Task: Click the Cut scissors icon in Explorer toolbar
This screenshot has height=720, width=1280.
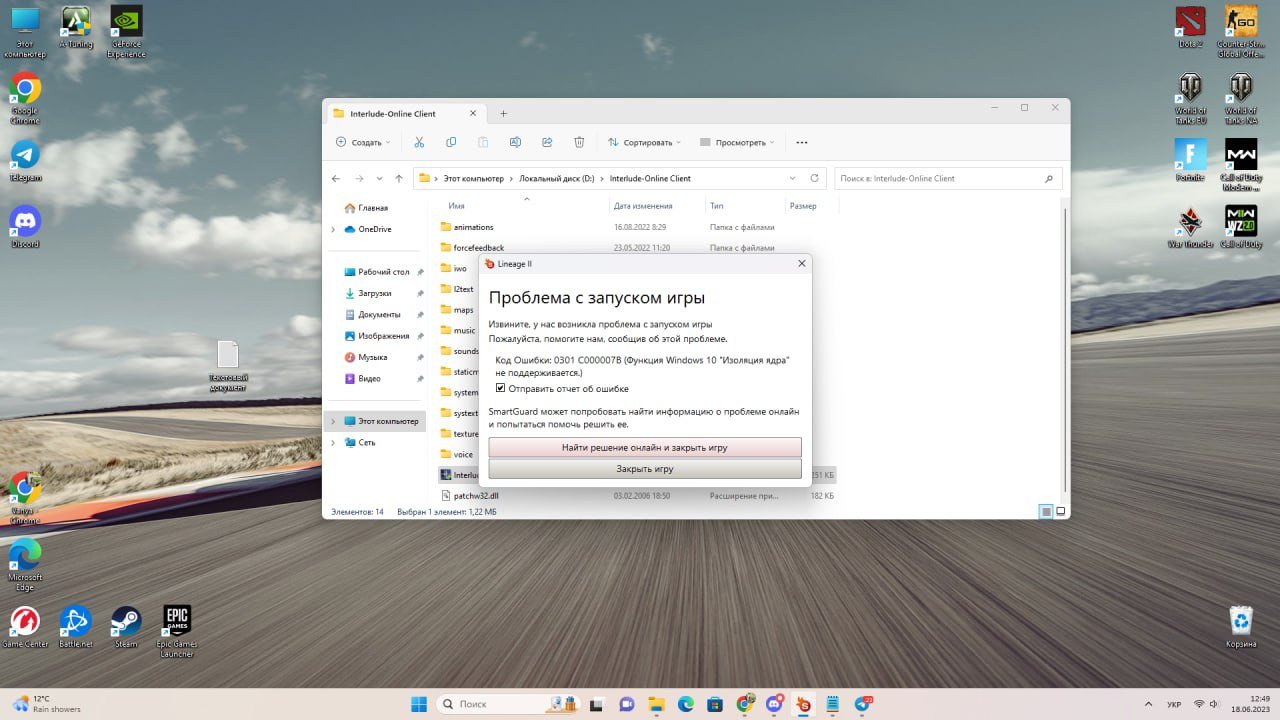Action: click(419, 142)
